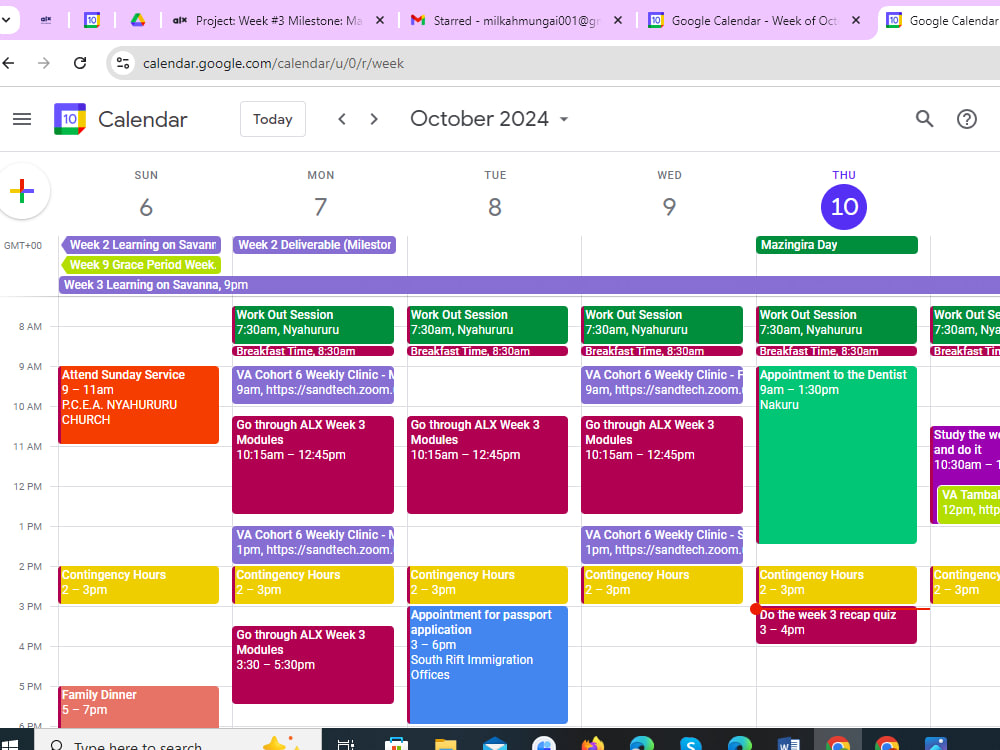View site information icon in address bar
This screenshot has width=1000, height=750.
pyautogui.click(x=122, y=63)
